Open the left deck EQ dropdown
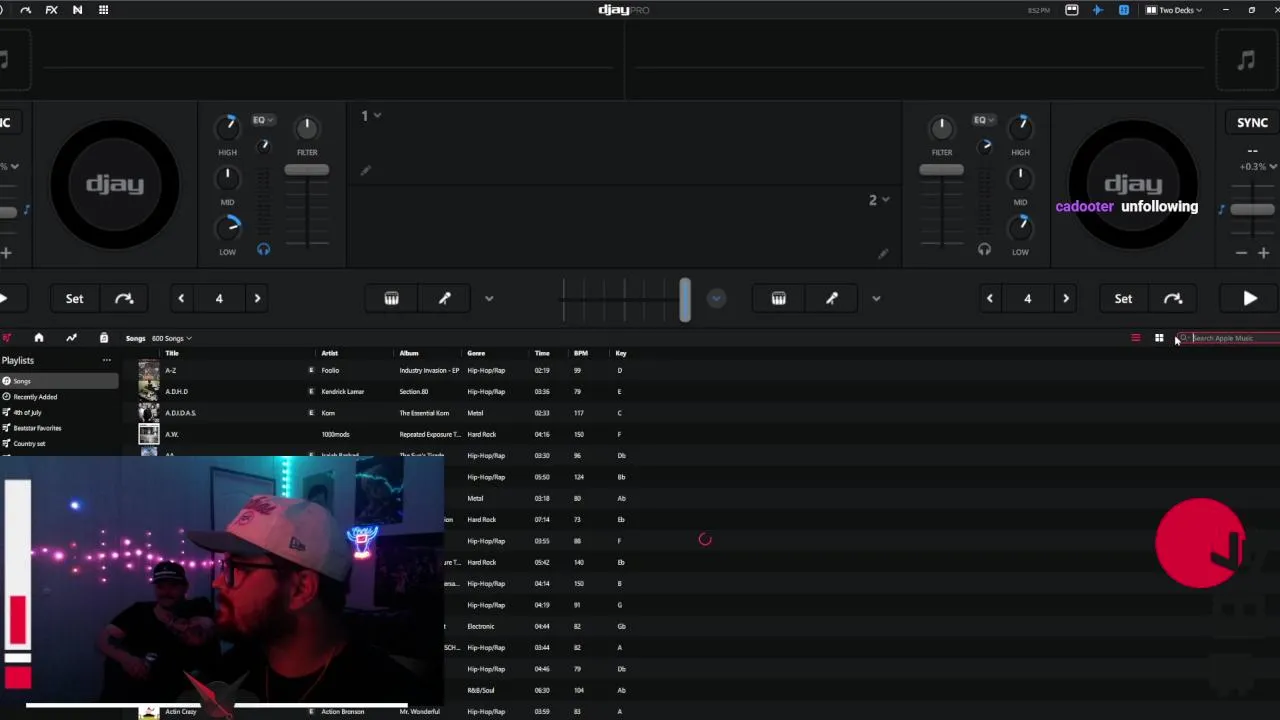 [263, 120]
